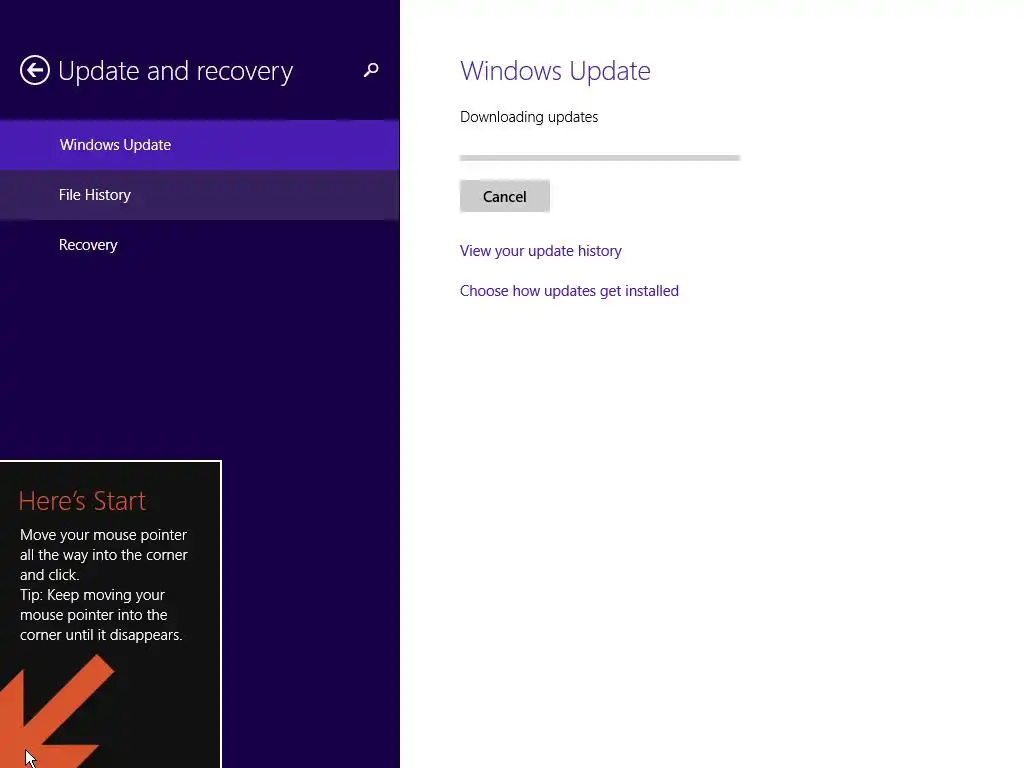Screen dimensions: 1024x768
Task: Open the File History section
Action: pos(199,195)
